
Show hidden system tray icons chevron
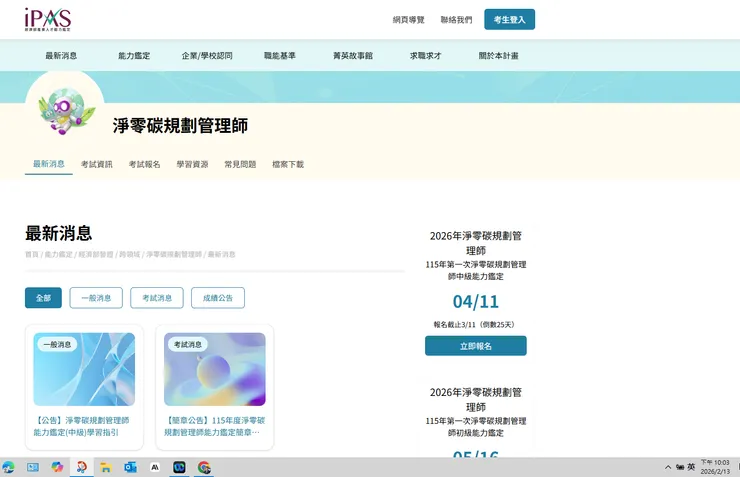(668, 467)
